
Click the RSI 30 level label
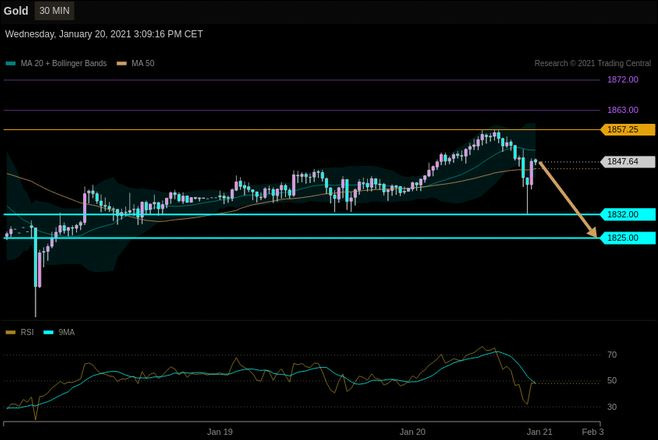(612, 407)
